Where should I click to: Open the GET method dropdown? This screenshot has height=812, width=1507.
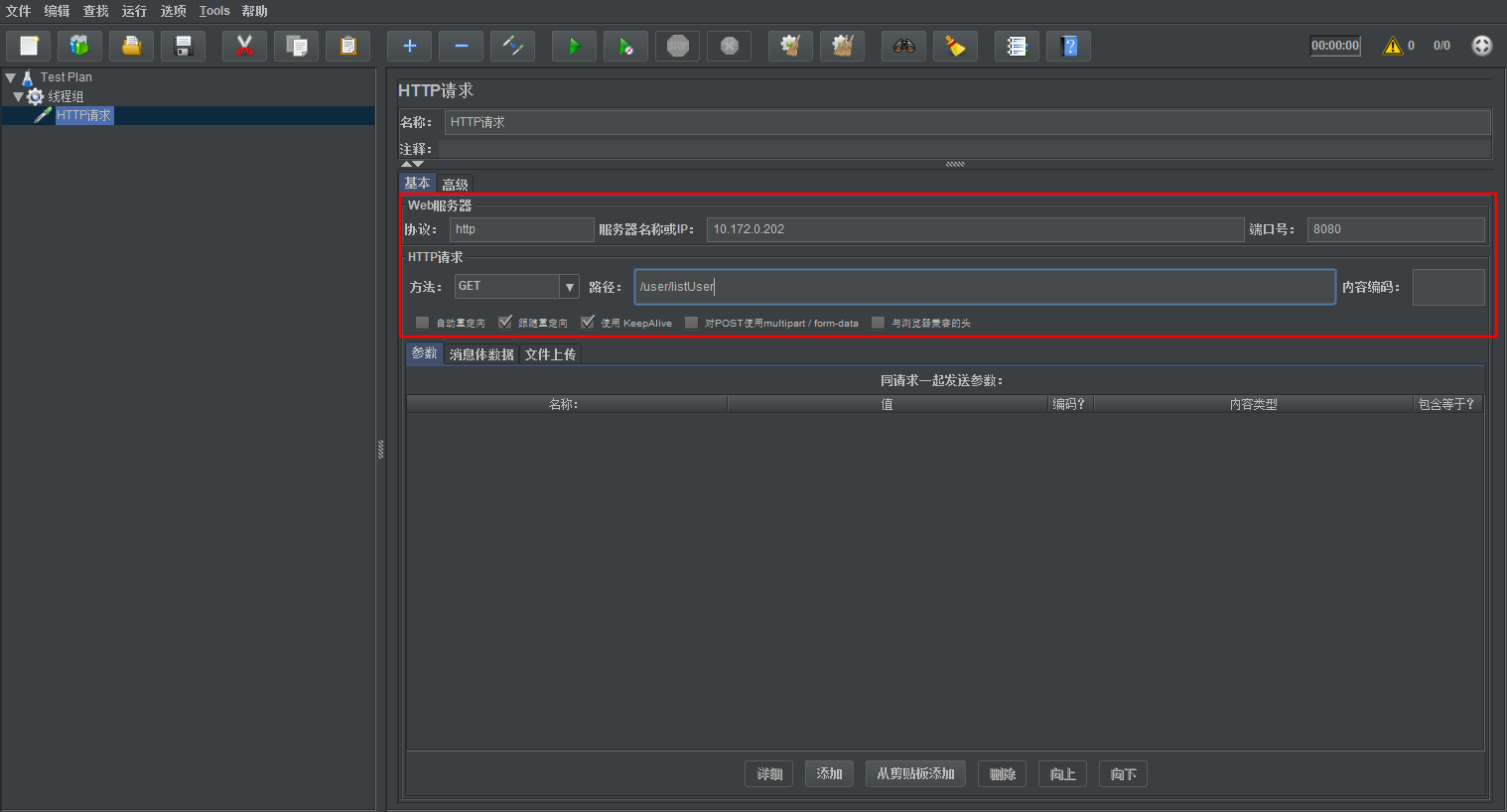(570, 287)
